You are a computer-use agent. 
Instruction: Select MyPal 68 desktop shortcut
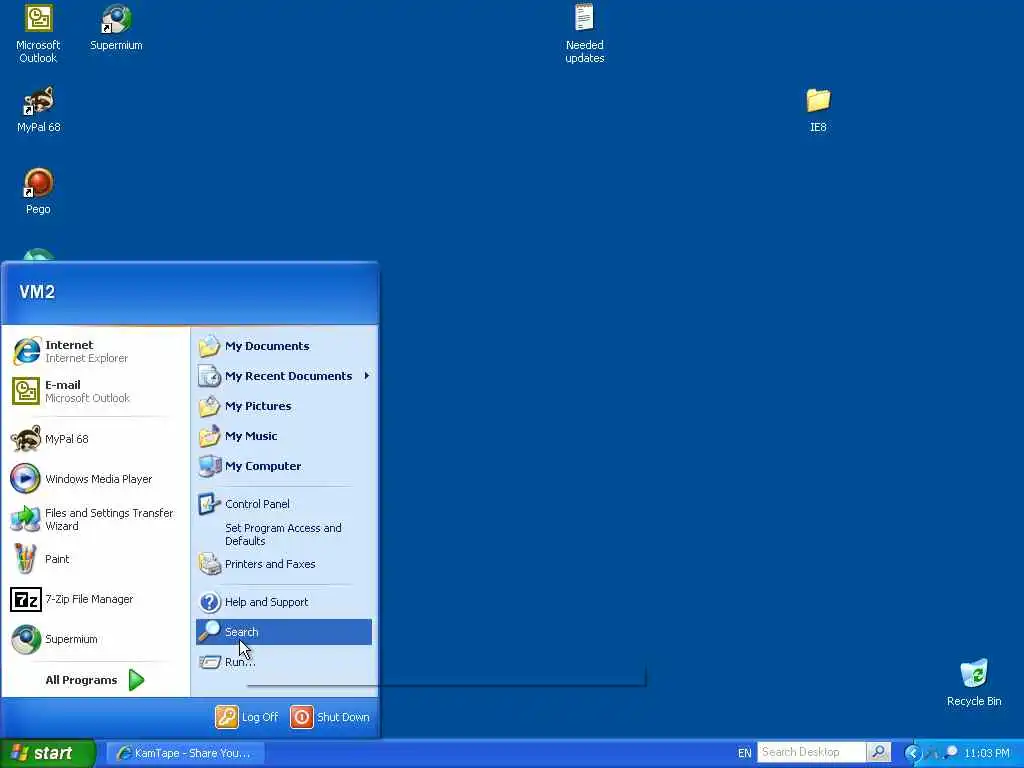39,110
